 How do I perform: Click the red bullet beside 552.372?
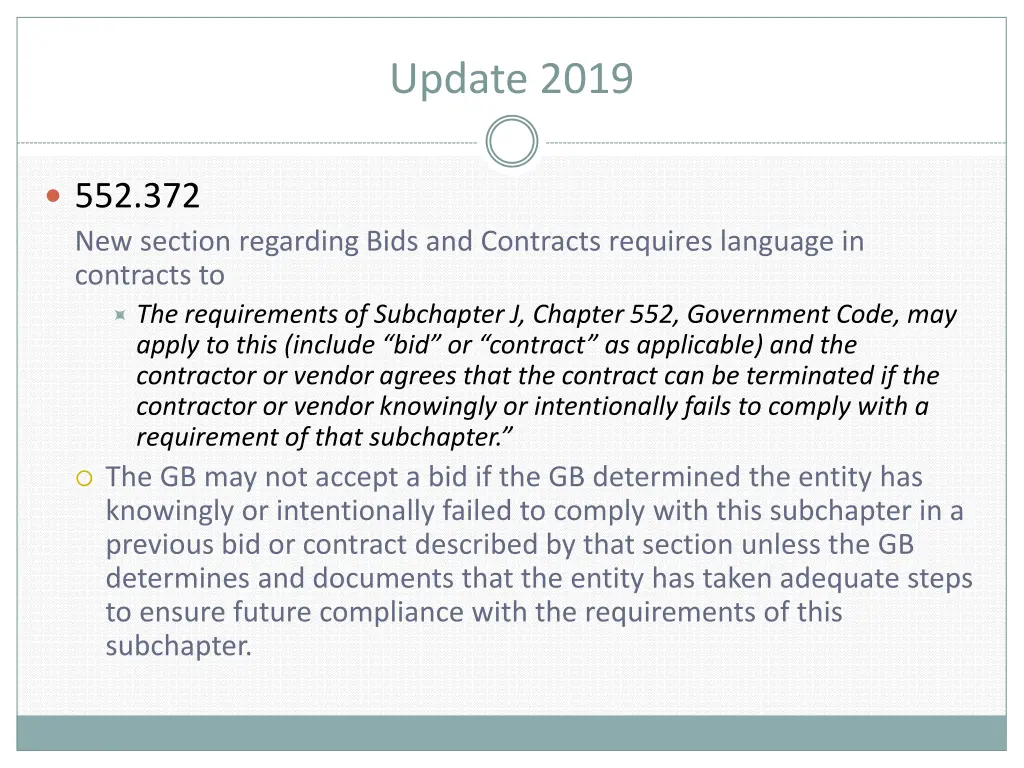(54, 195)
